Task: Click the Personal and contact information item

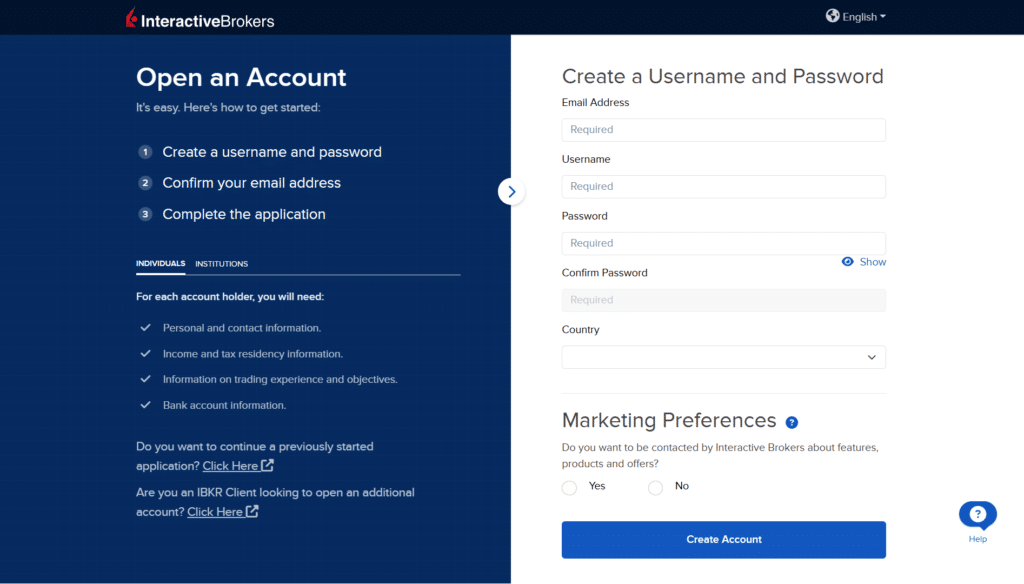Action: pyautogui.click(x=242, y=328)
